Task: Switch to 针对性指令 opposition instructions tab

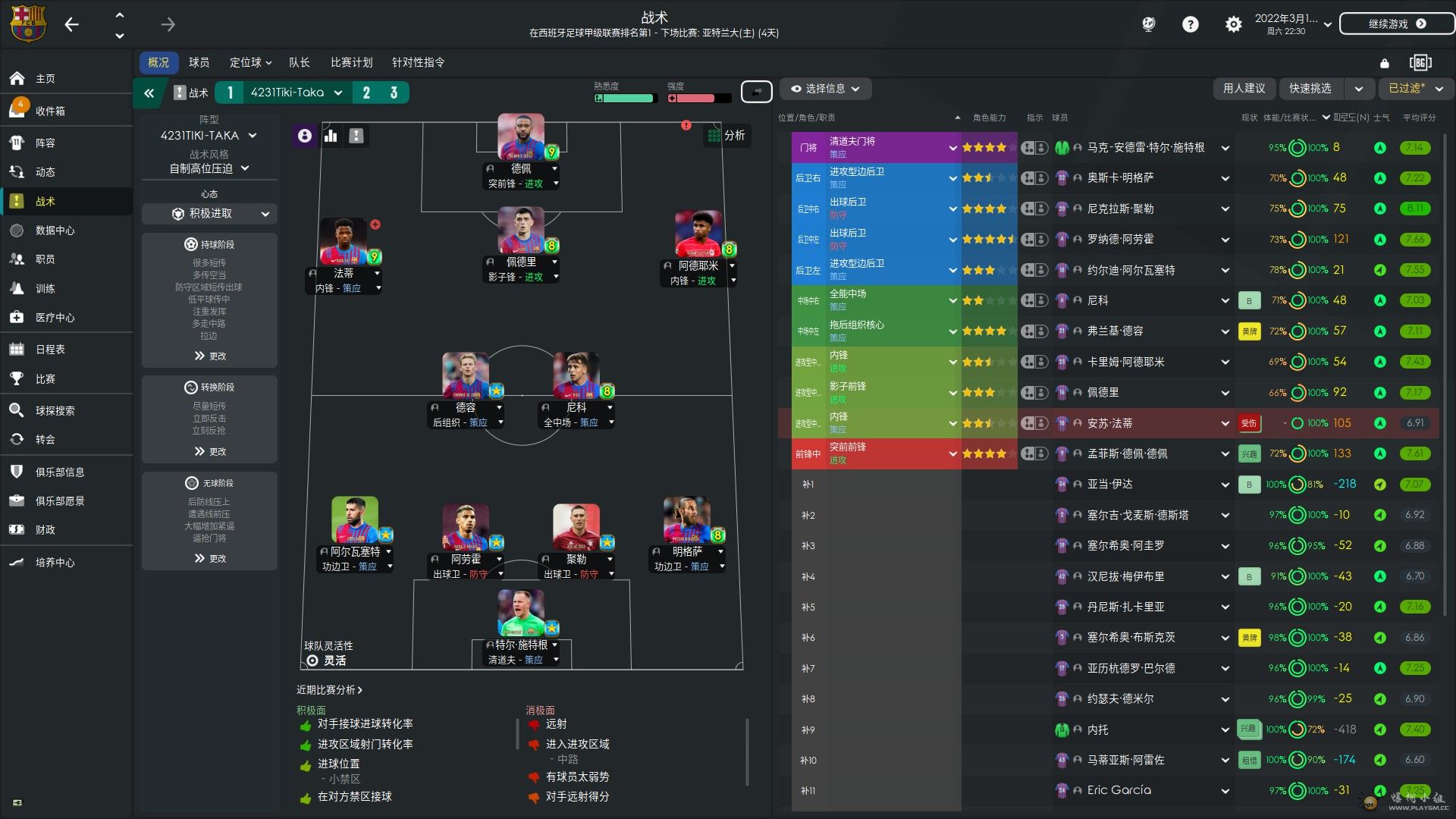Action: point(418,63)
